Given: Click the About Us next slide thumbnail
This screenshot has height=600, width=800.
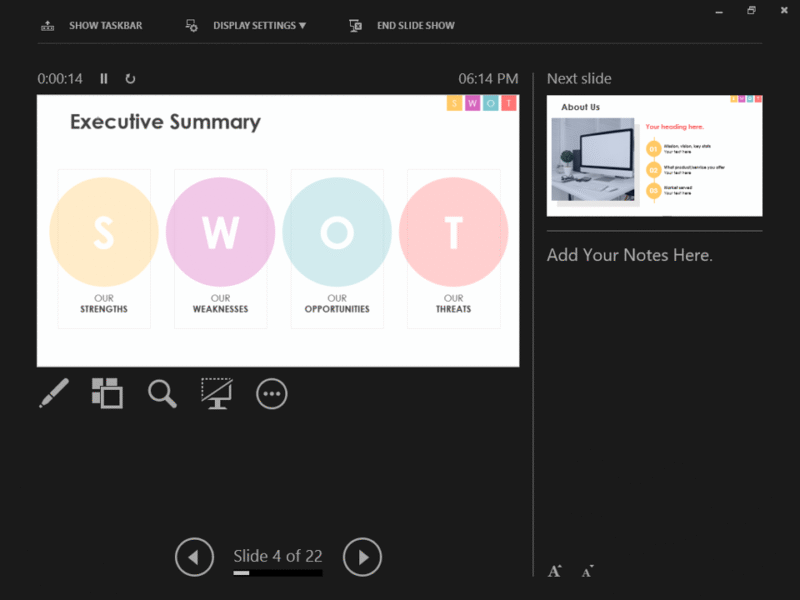Looking at the screenshot, I should [654, 156].
